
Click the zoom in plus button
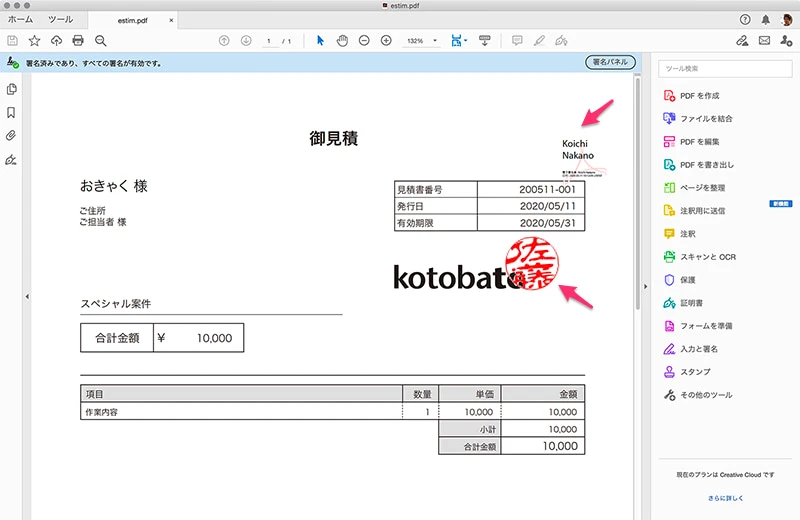tap(386, 40)
